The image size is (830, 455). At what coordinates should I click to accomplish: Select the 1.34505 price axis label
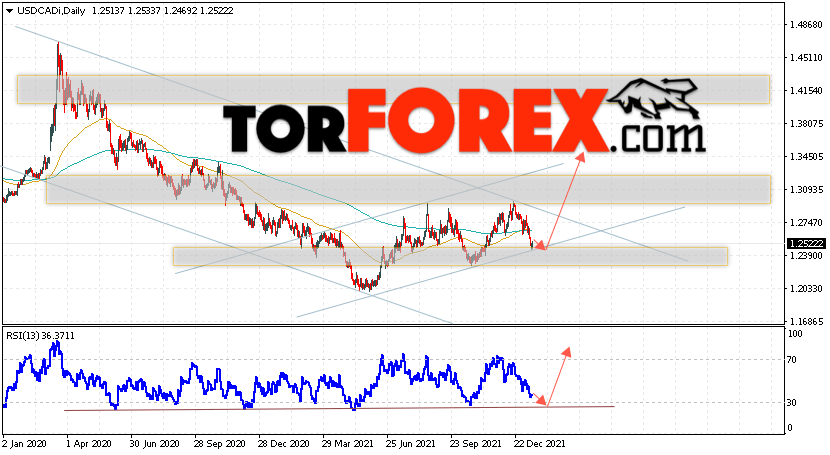pyautogui.click(x=806, y=157)
